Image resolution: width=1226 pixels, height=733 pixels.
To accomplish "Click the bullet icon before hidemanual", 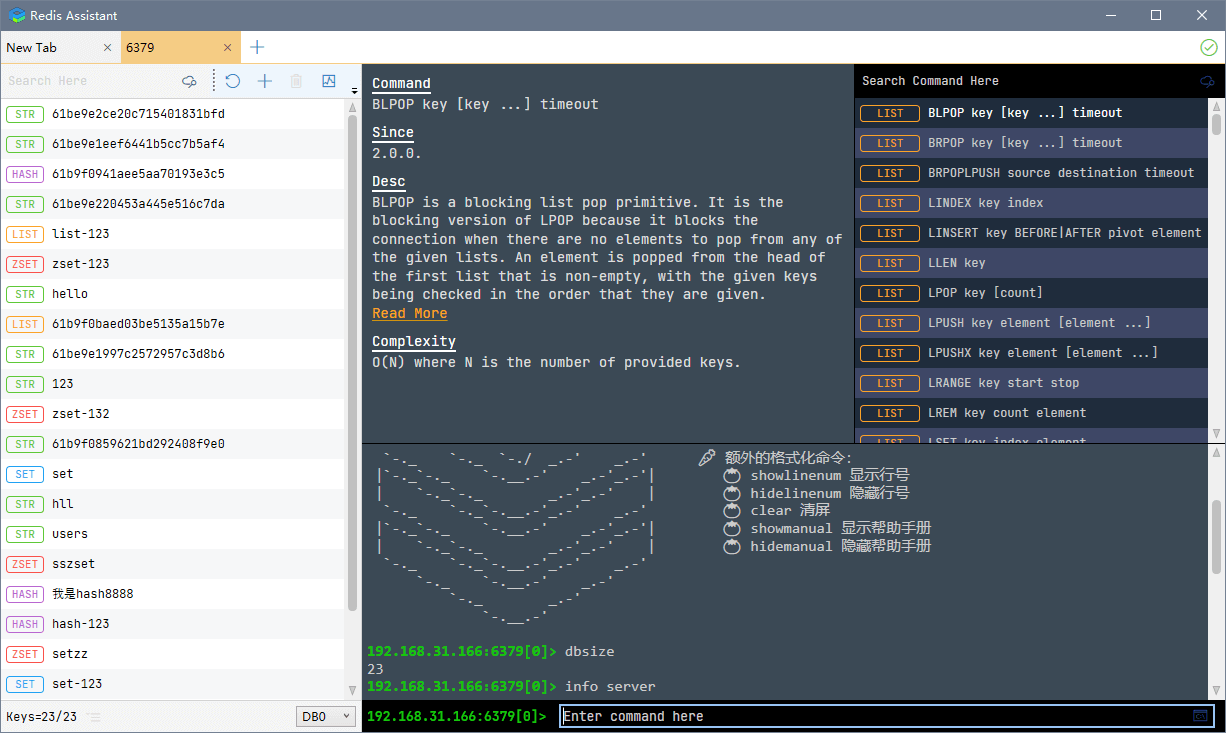I will [732, 546].
